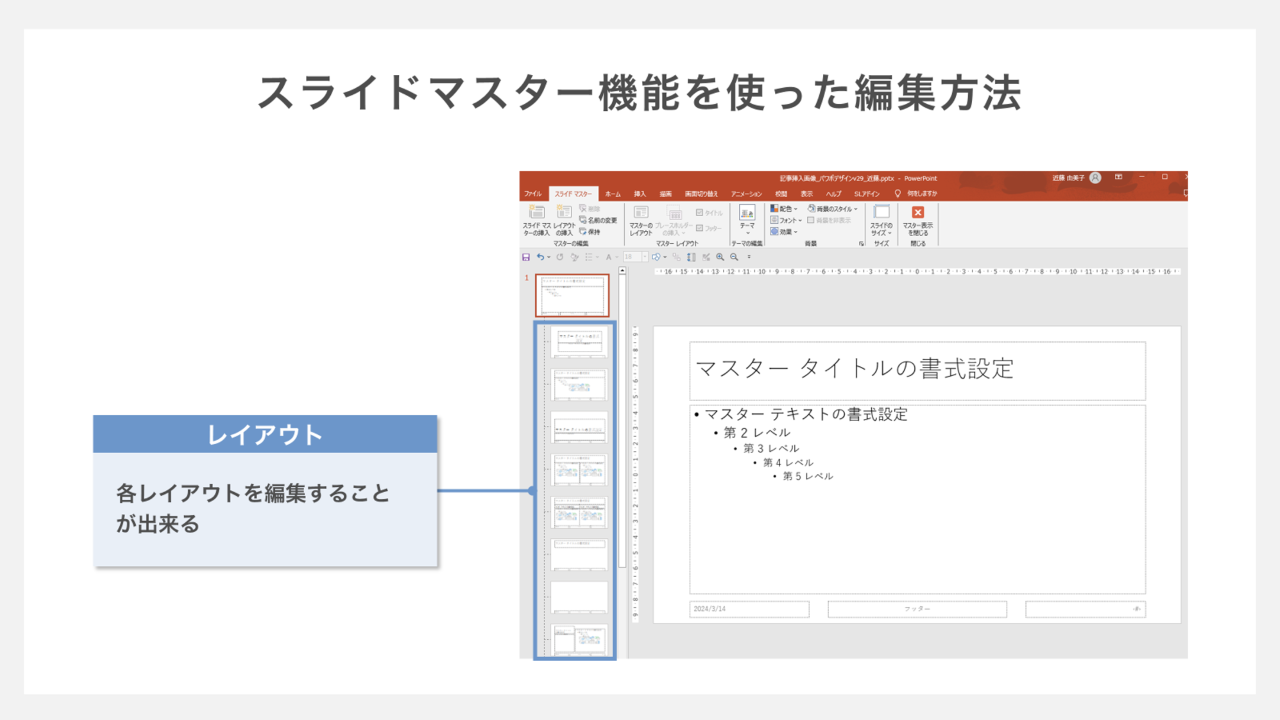Open the フォント theme dropdown
Image resolution: width=1280 pixels, height=720 pixels.
(x=787, y=220)
